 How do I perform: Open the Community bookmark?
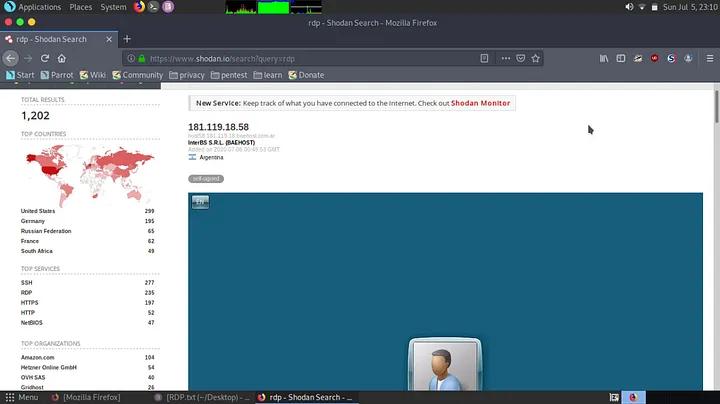(x=138, y=75)
